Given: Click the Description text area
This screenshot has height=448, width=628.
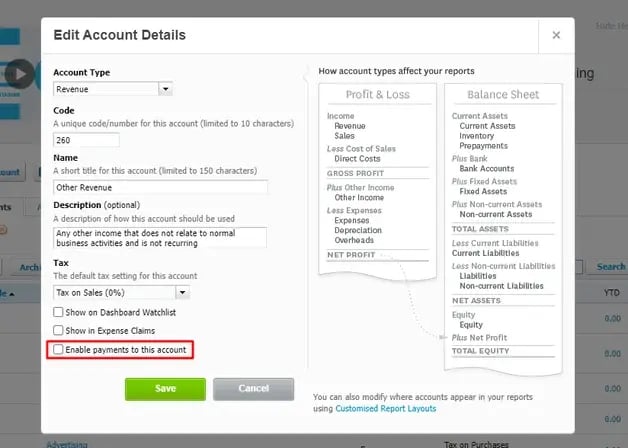Looking at the screenshot, I should click(160, 238).
